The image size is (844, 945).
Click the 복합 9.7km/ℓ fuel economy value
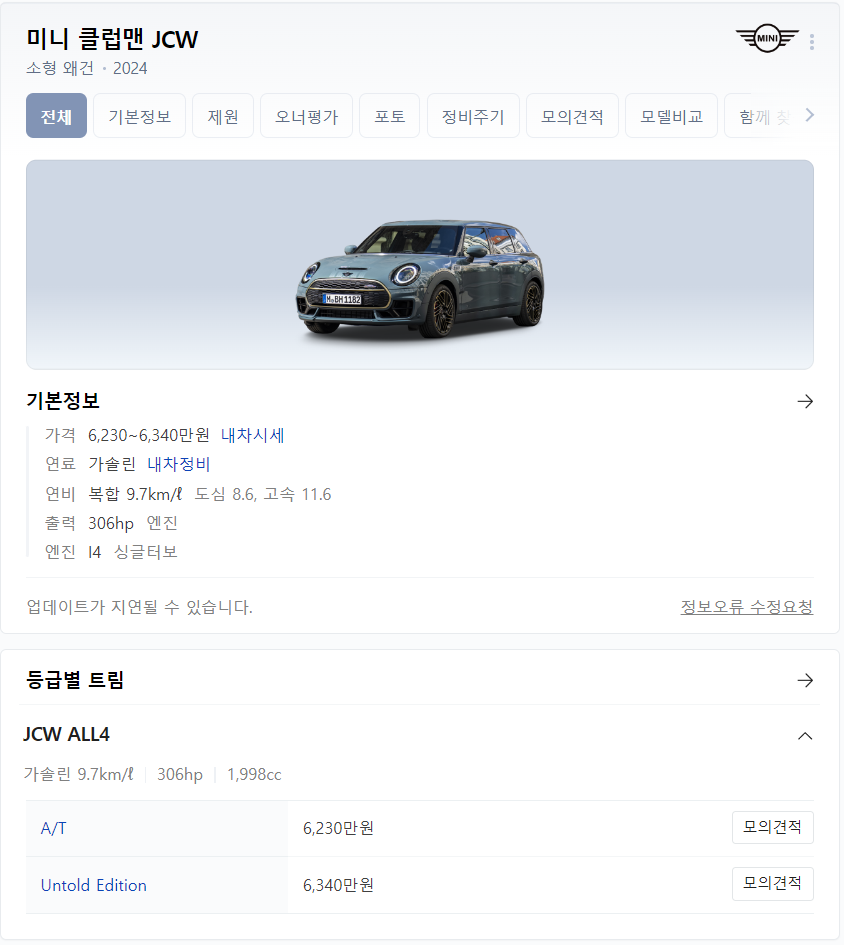pyautogui.click(x=135, y=494)
